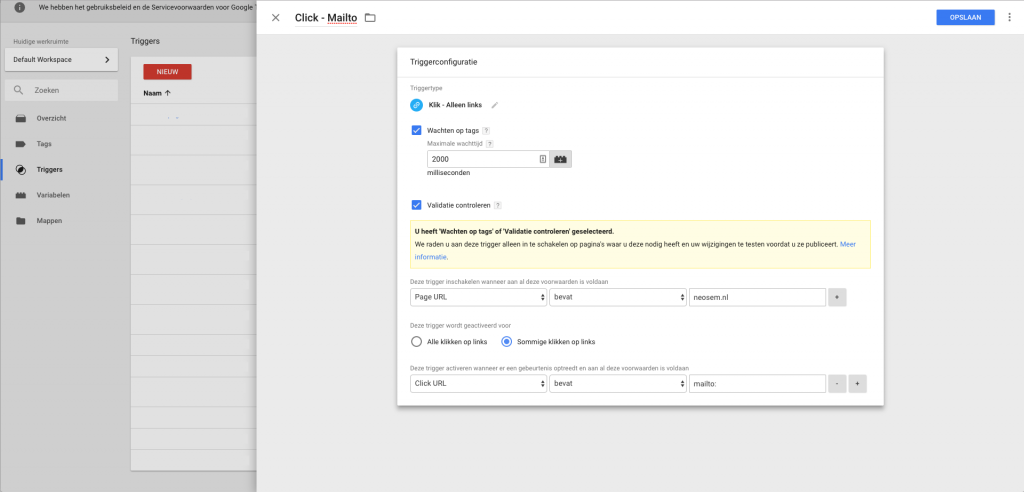The height and width of the screenshot is (492, 1024).
Task: Open help for Wachten op tags
Action: coord(486,131)
